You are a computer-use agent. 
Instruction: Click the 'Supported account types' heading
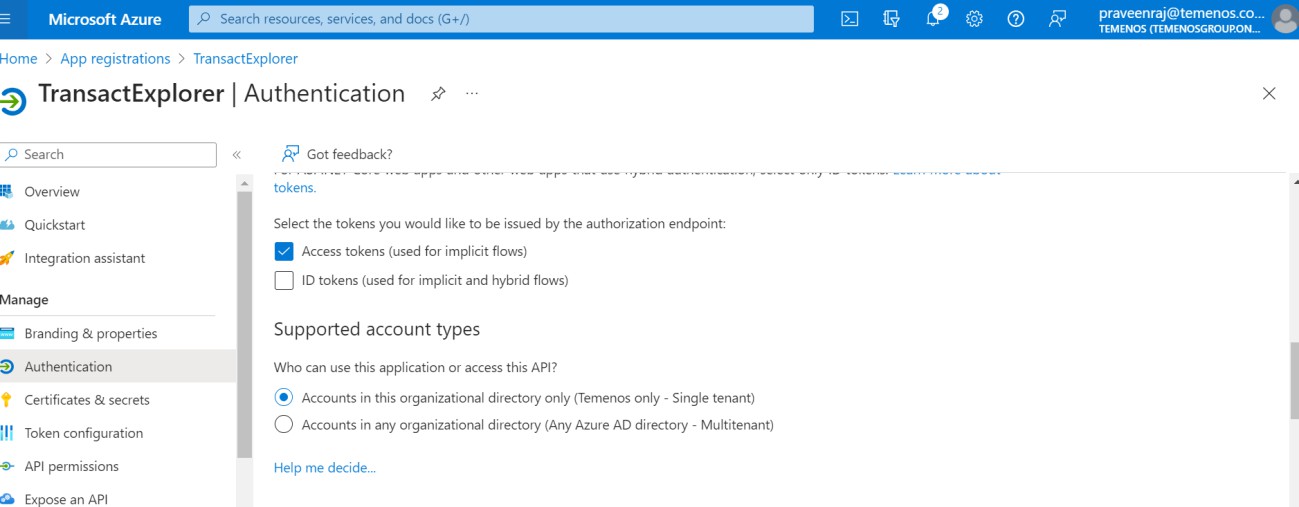[x=377, y=329]
